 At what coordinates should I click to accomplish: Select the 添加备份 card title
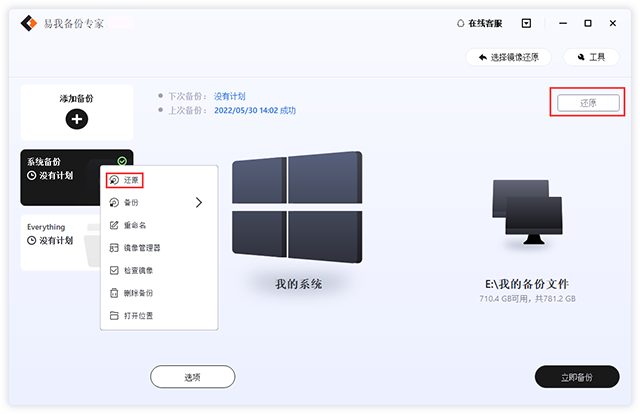pos(76,98)
